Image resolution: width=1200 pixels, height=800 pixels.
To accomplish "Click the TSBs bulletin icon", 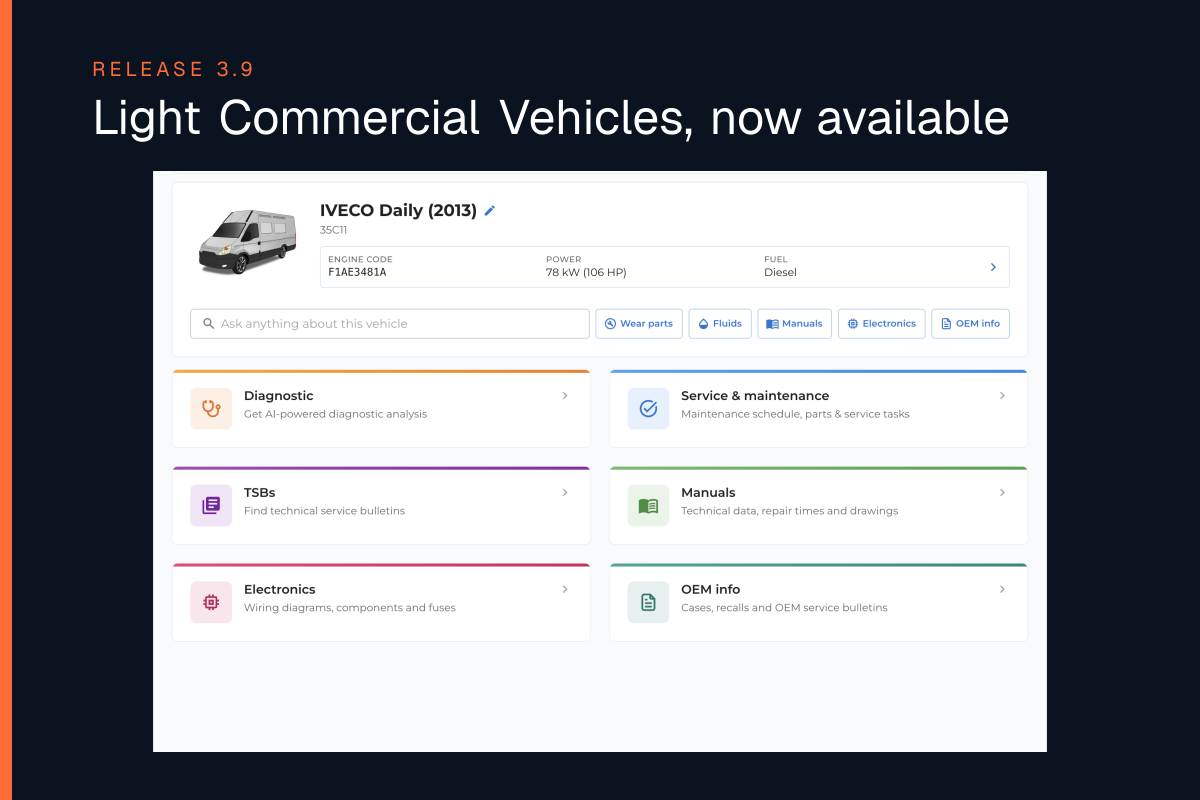I will (x=211, y=505).
